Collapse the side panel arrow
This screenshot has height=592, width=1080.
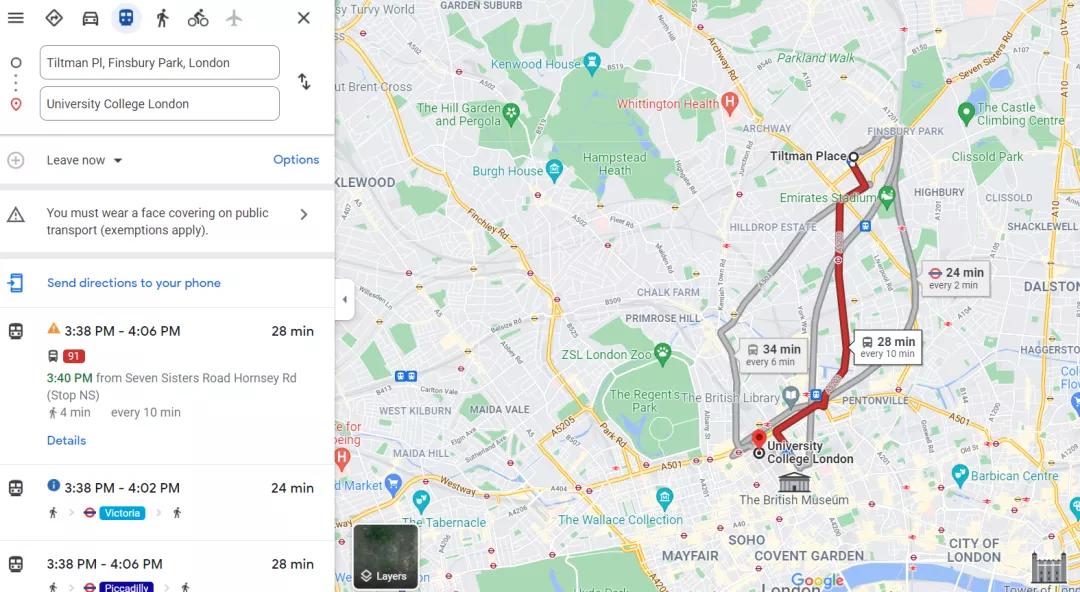coord(344,299)
